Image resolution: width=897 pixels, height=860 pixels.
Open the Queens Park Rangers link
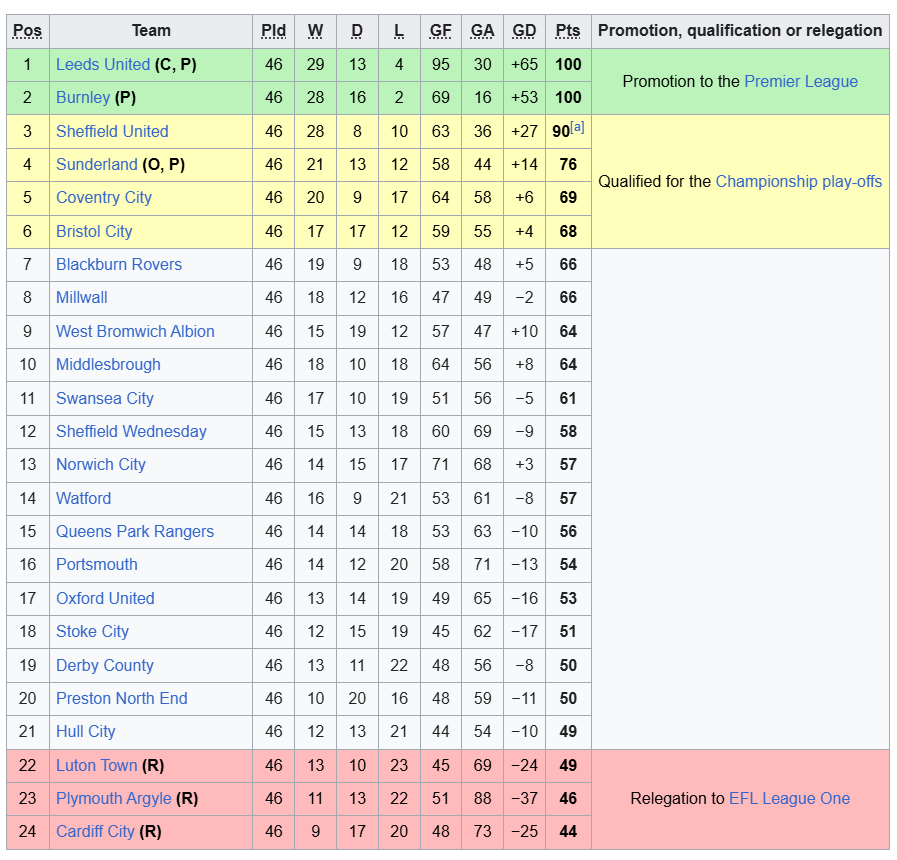(x=135, y=532)
